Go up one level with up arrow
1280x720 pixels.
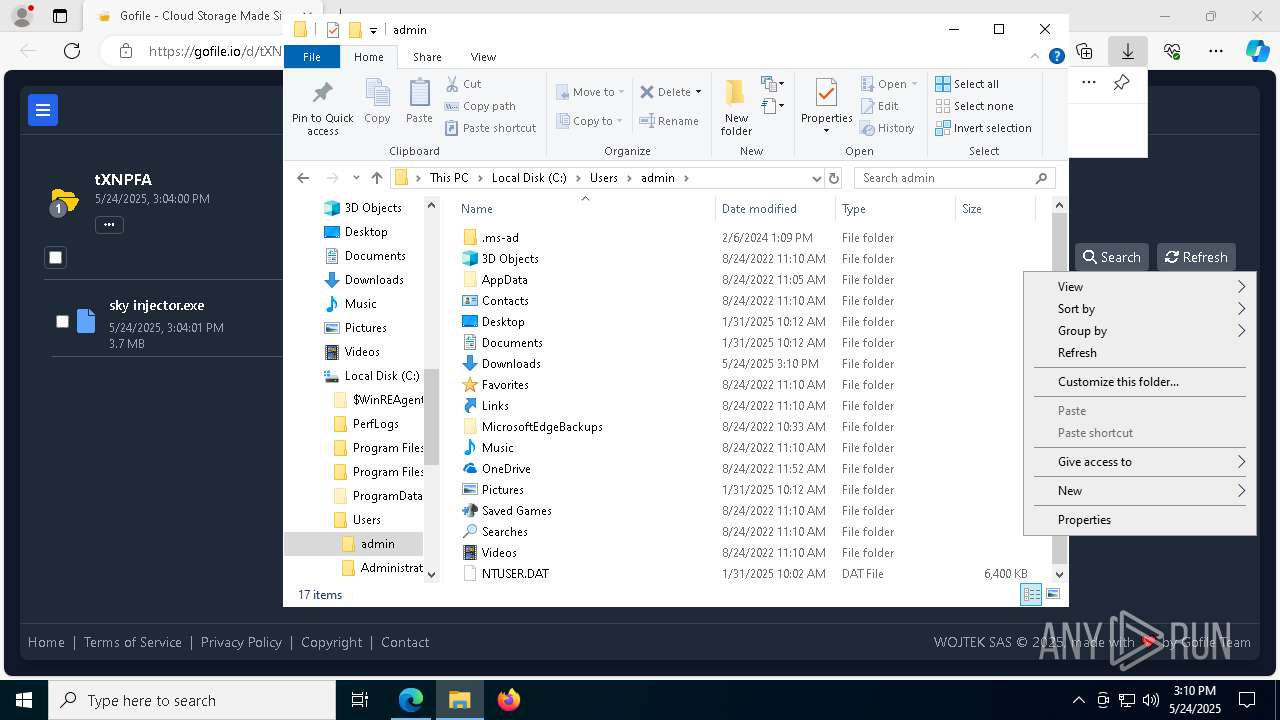(x=376, y=178)
